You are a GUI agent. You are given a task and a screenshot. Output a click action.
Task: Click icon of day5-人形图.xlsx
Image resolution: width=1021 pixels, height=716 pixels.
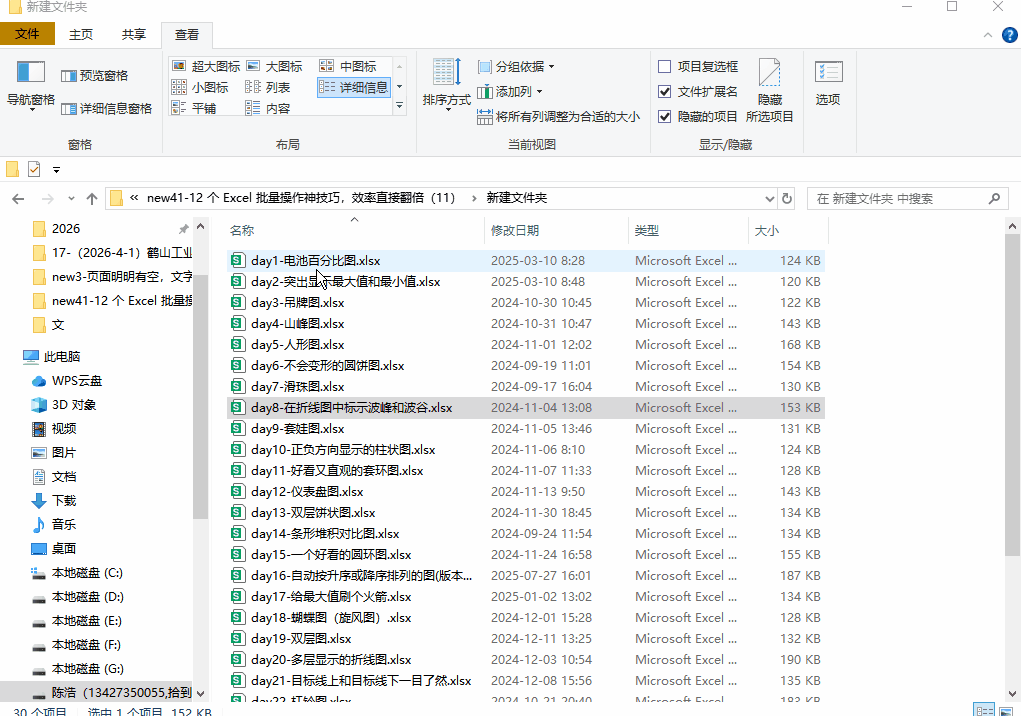click(238, 344)
